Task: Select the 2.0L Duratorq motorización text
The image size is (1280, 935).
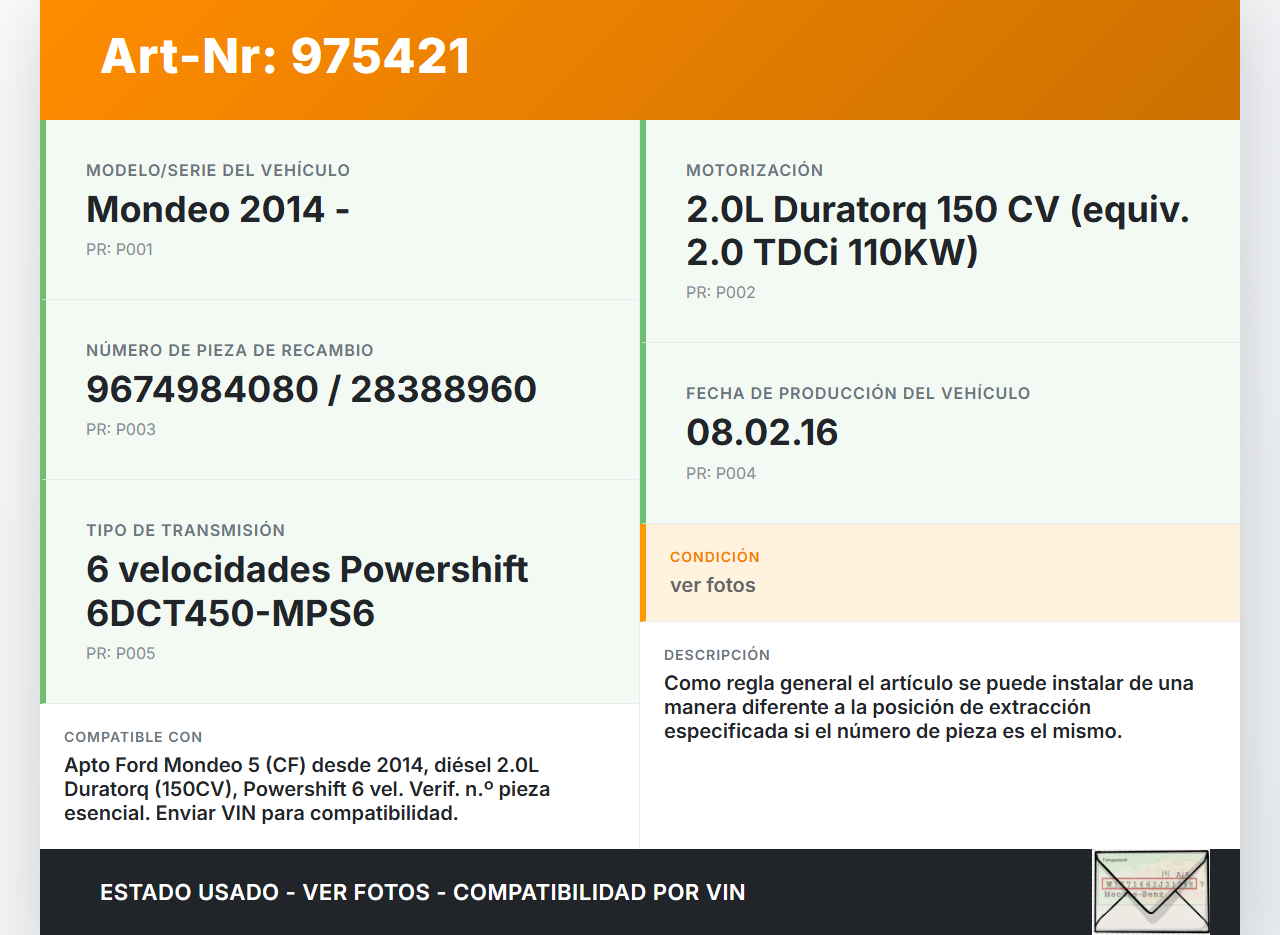Action: pyautogui.click(x=937, y=231)
